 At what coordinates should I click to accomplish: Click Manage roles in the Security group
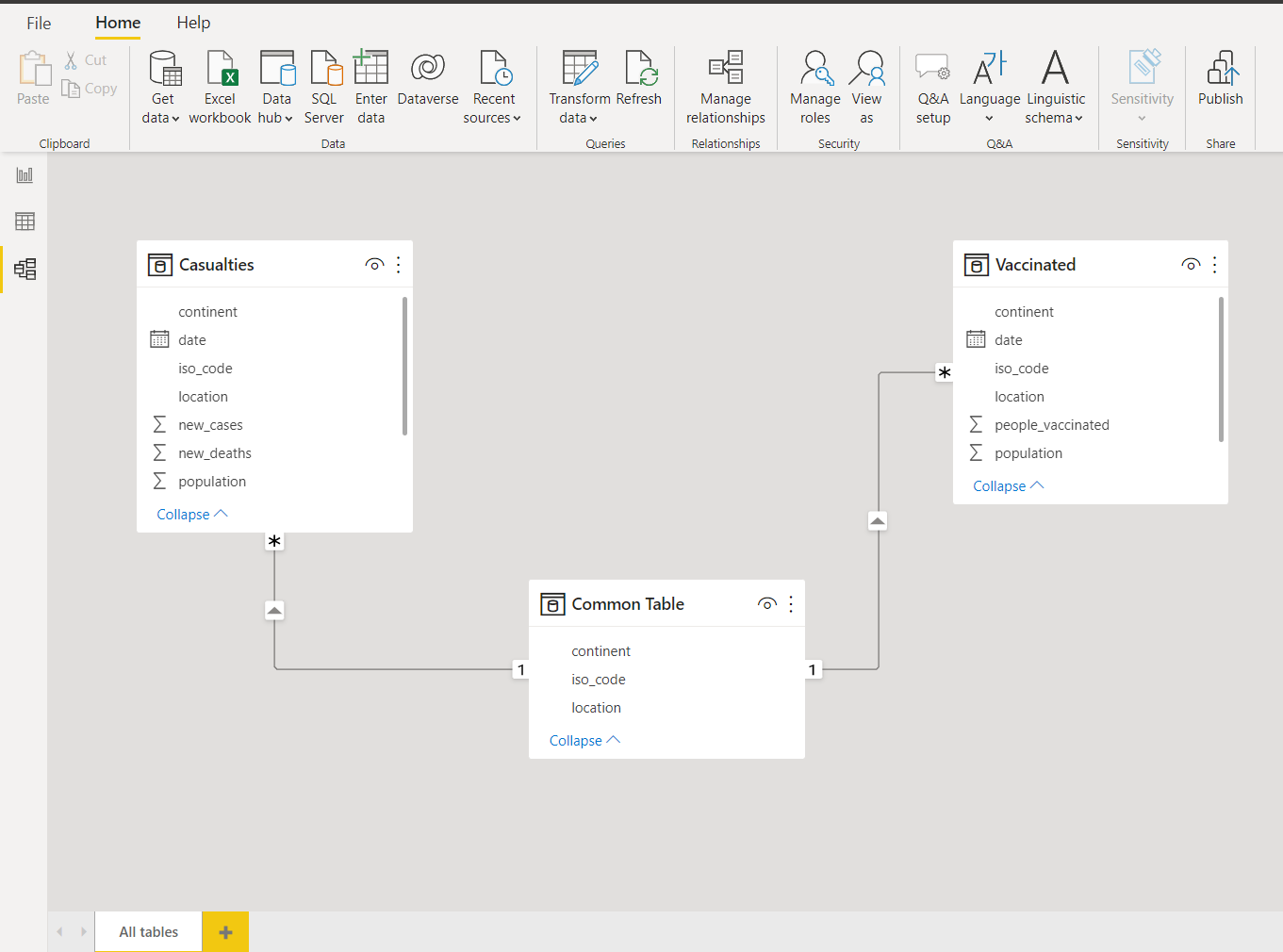(814, 86)
